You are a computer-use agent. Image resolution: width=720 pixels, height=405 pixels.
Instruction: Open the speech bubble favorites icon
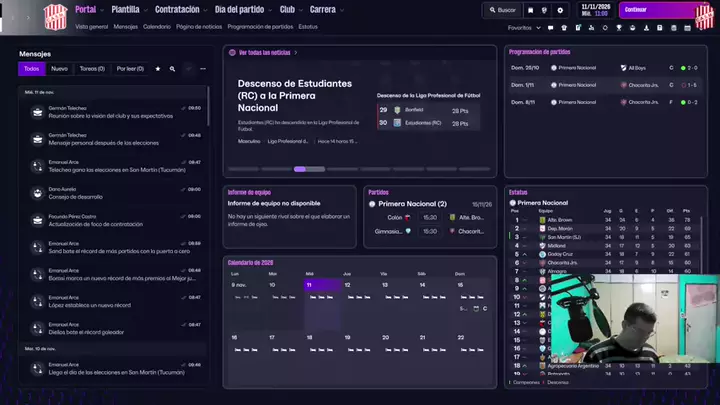tap(550, 28)
